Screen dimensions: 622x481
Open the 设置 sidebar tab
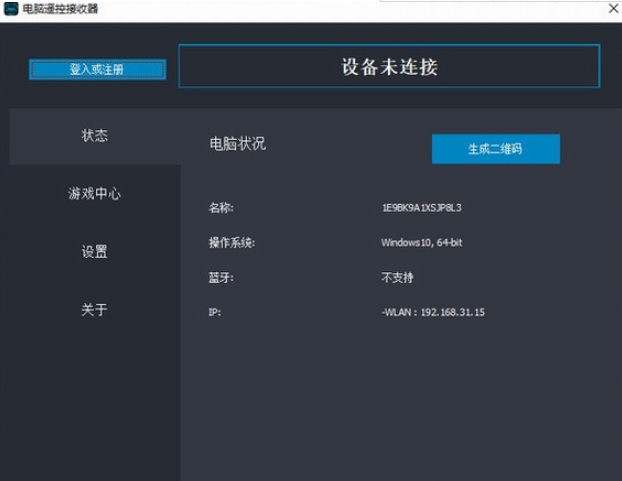pos(95,251)
